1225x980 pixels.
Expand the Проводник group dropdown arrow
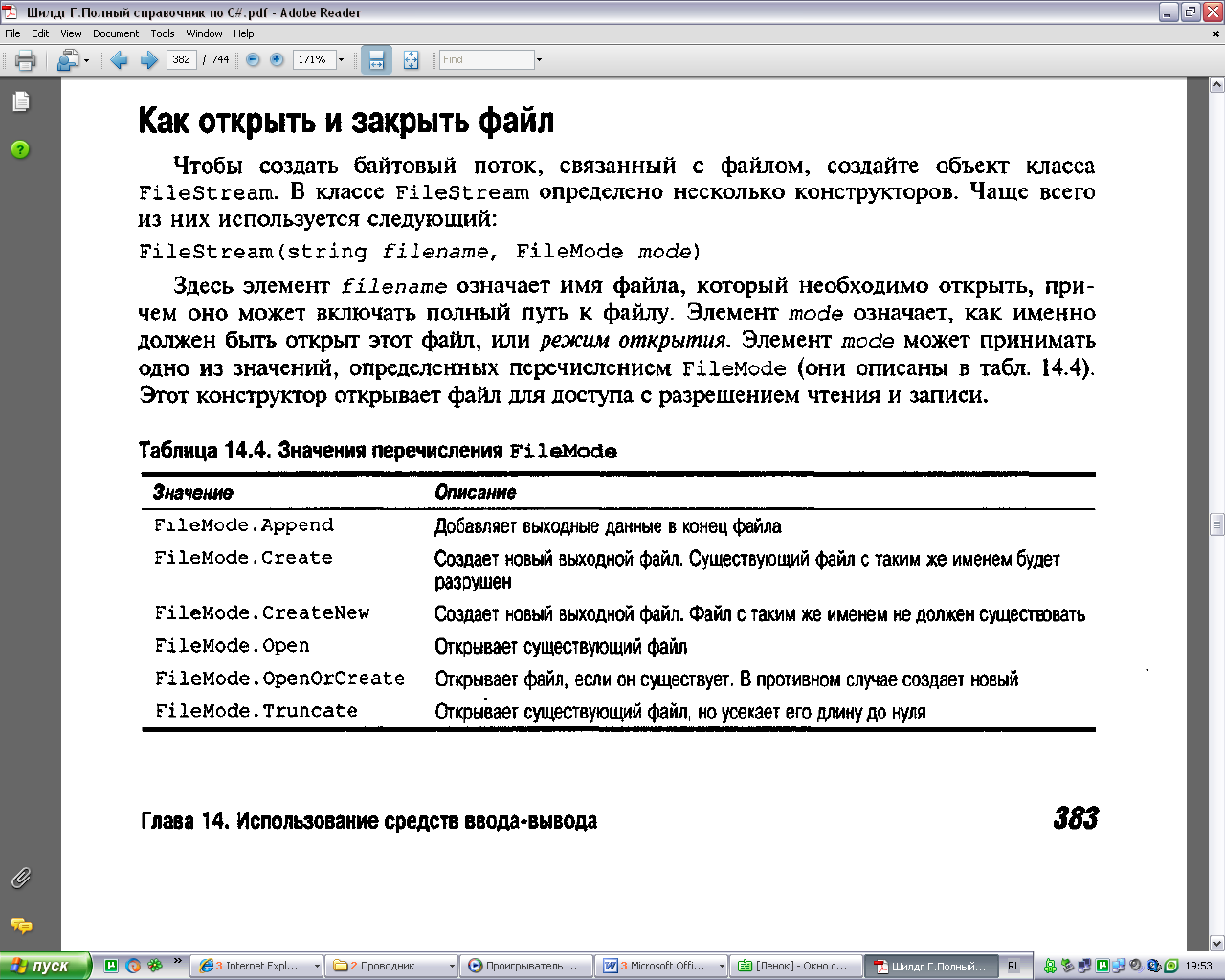click(452, 967)
